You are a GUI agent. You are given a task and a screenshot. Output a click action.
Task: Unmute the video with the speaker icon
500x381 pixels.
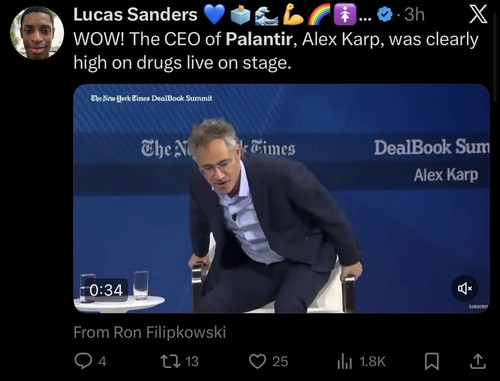(465, 288)
